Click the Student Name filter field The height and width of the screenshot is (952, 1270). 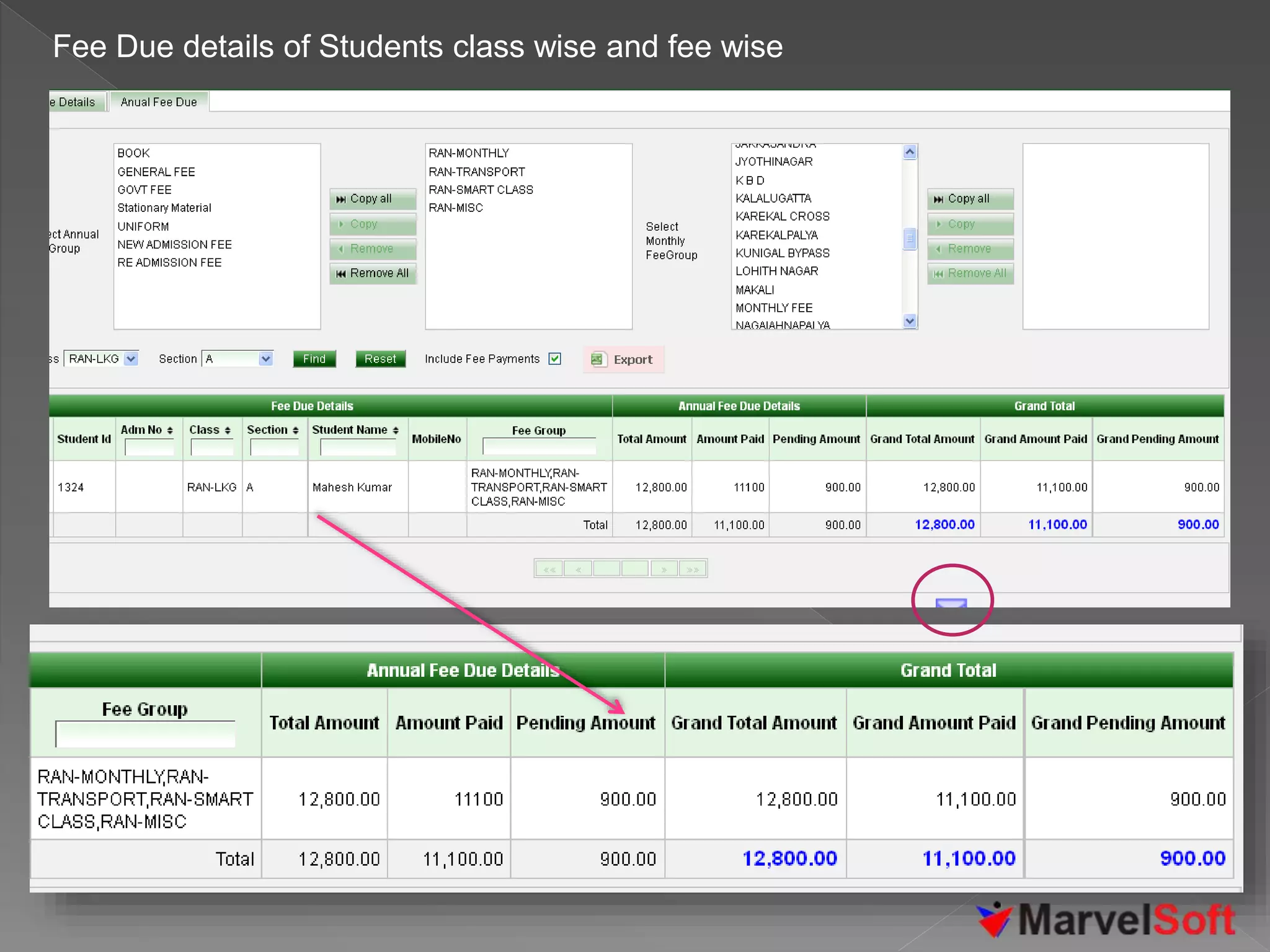(358, 447)
